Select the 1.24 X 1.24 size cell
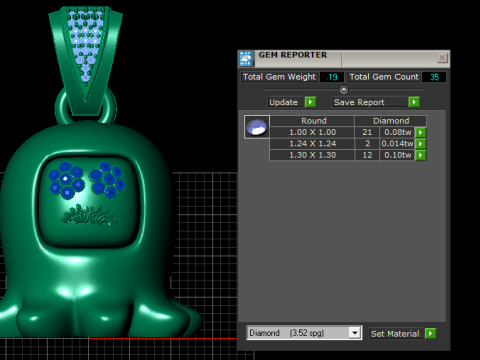480x360 pixels. click(312, 144)
